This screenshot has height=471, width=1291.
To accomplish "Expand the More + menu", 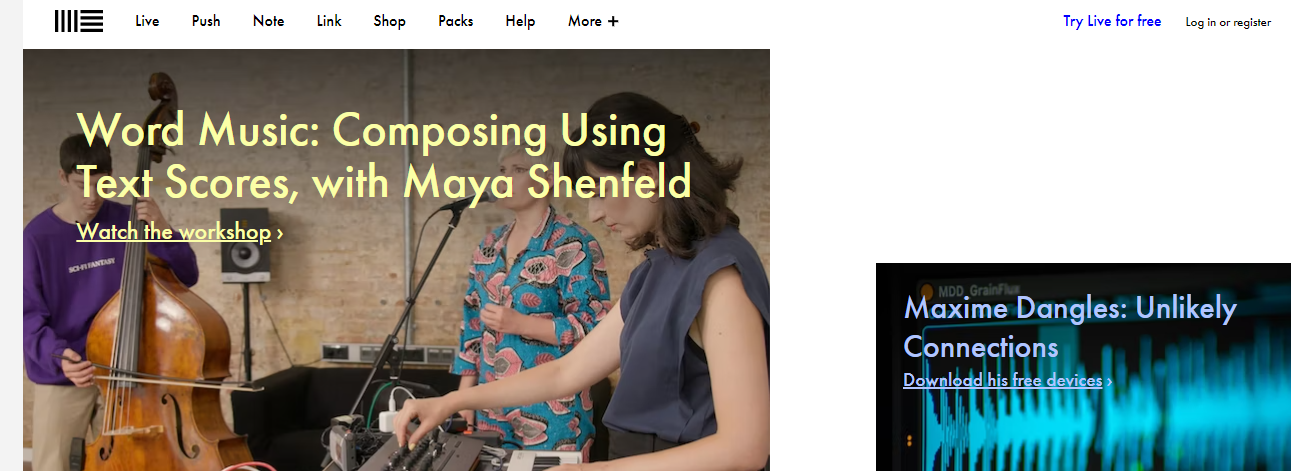I will (593, 21).
